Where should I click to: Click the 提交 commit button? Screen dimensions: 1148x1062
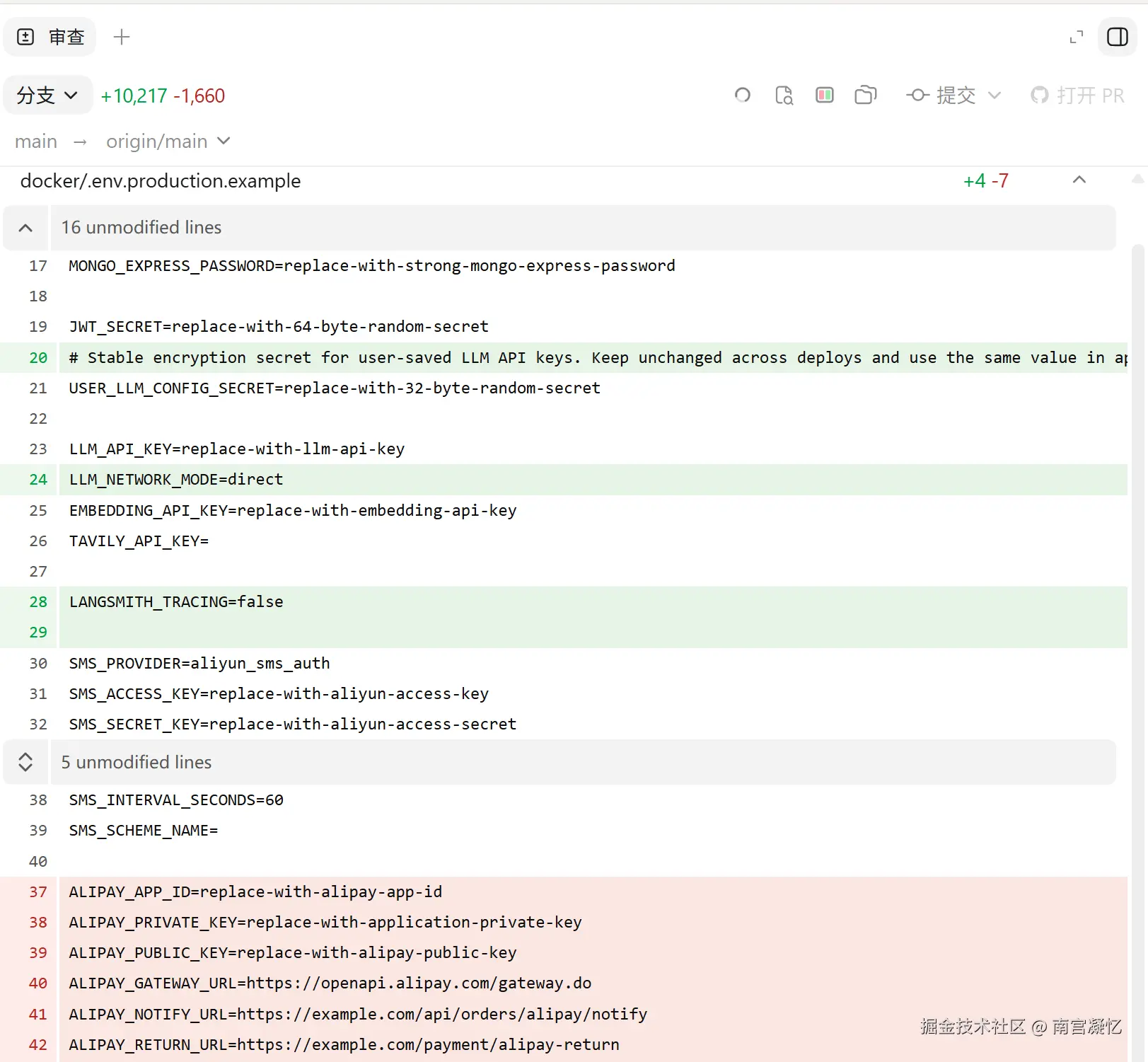[941, 95]
